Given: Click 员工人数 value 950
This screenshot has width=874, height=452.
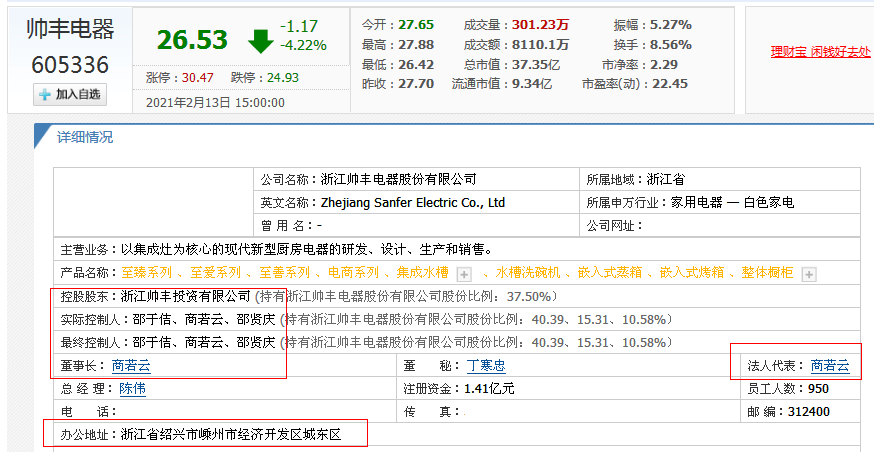Looking at the screenshot, I should click(818, 388).
